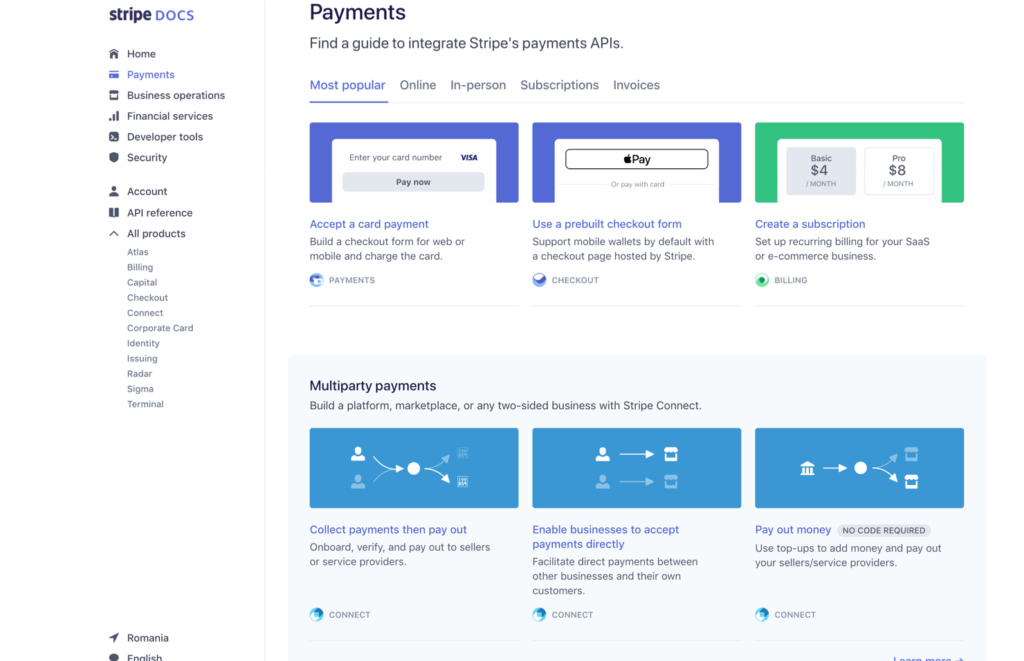Open Billing in products list
The width and height of the screenshot is (1024, 661).
click(140, 267)
